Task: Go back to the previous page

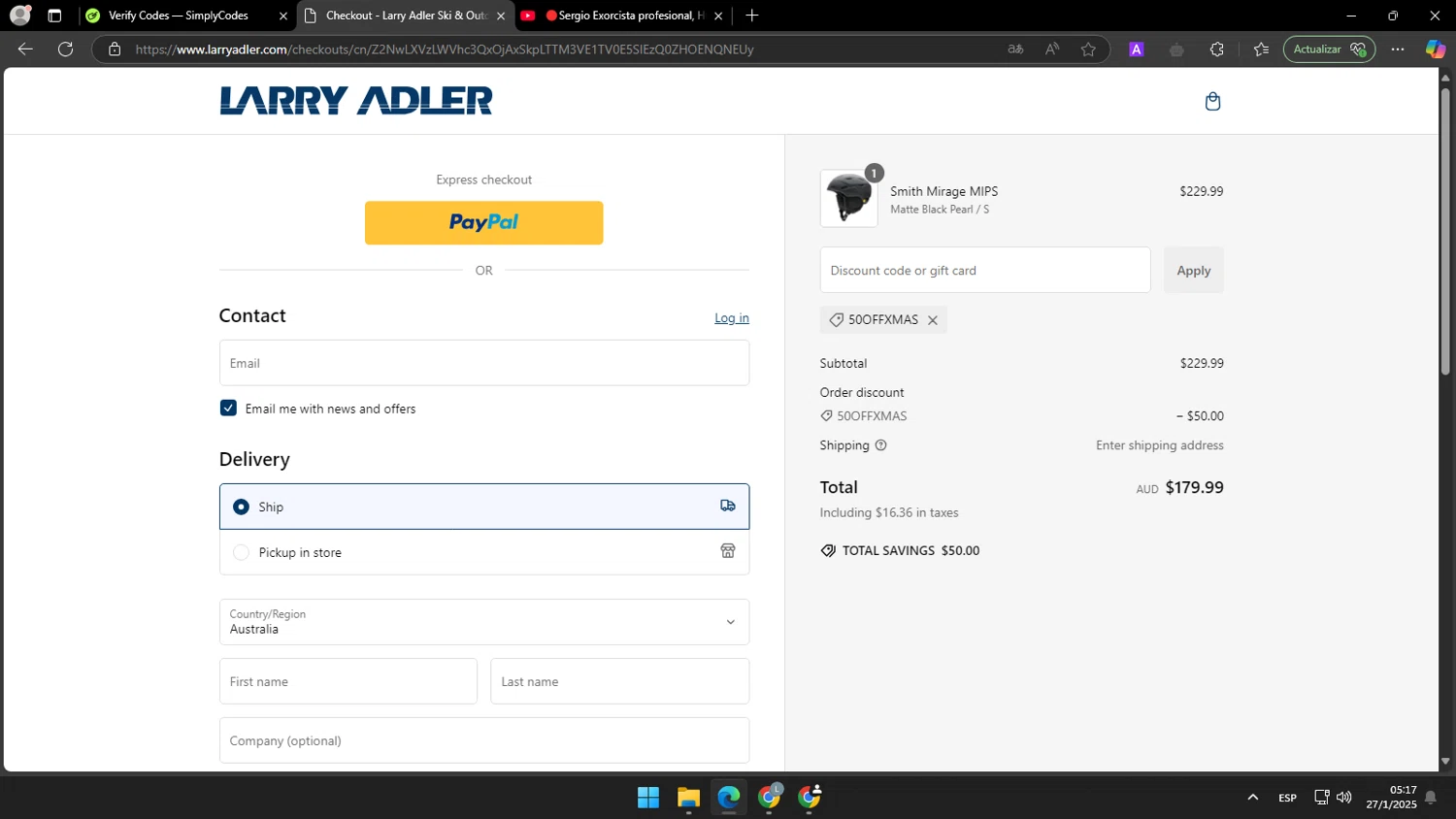Action: point(25,49)
